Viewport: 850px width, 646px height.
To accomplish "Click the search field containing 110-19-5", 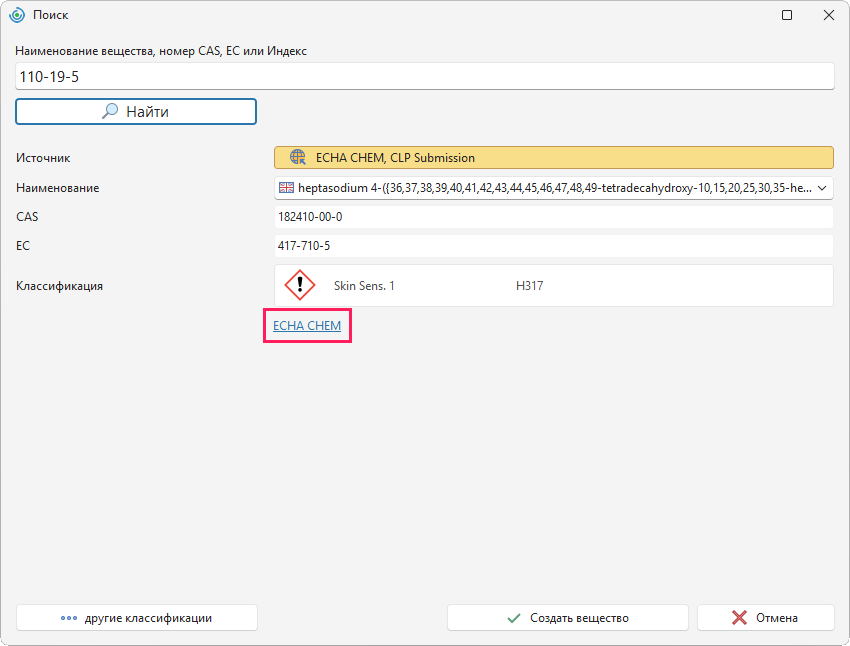I will pyautogui.click(x=424, y=76).
